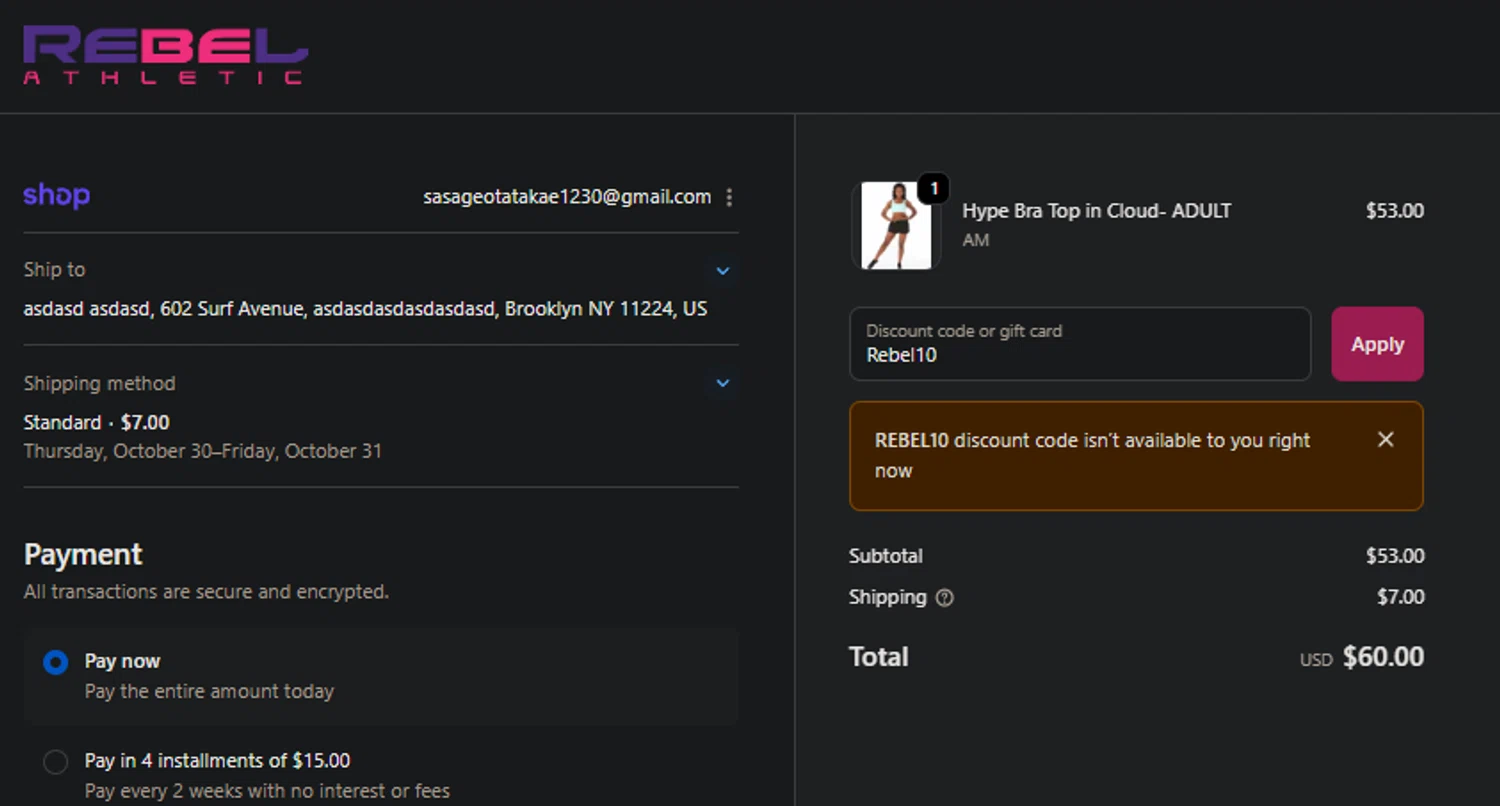The image size is (1500, 806).
Task: Dismiss the REBEL10 discount error message
Action: 1385,439
